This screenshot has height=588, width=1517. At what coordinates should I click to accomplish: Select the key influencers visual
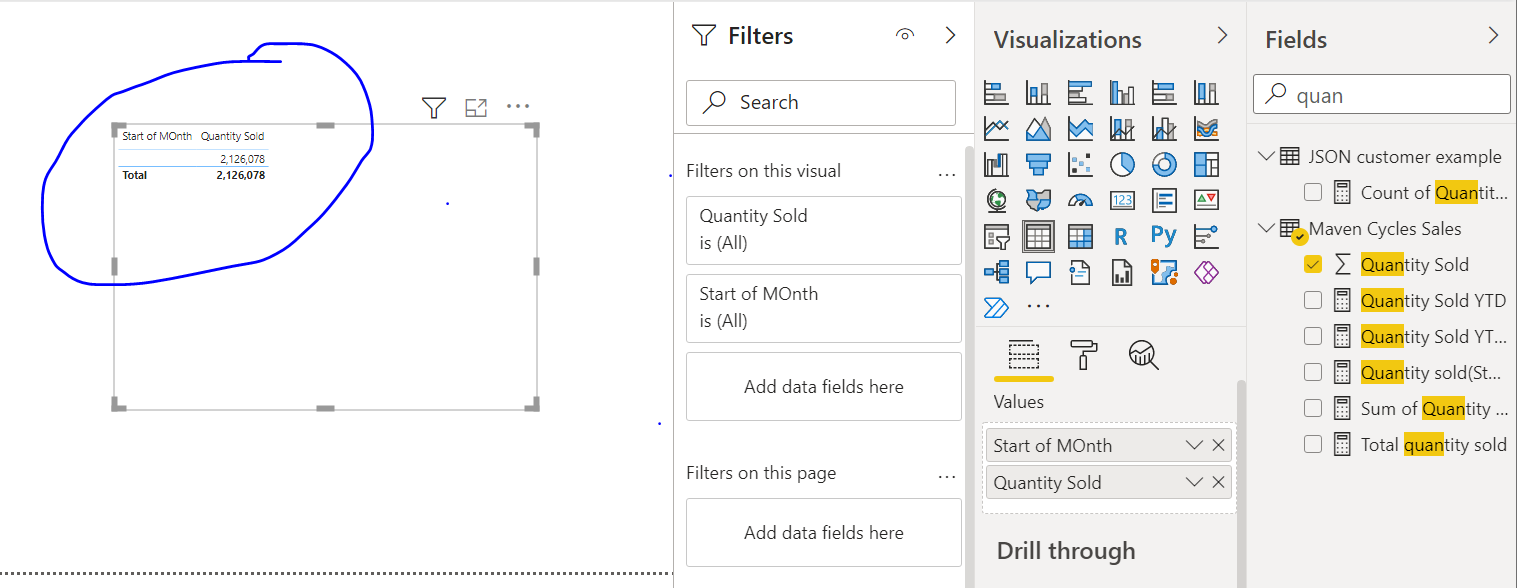click(1207, 236)
